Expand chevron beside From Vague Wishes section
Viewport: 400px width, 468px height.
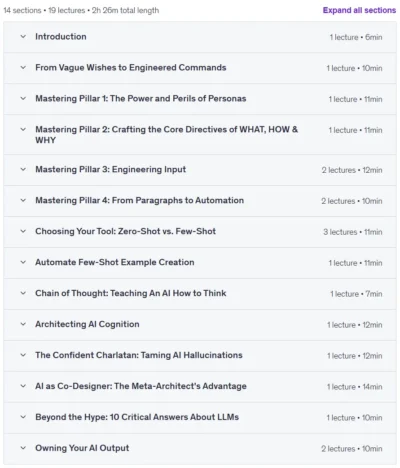pos(23,68)
